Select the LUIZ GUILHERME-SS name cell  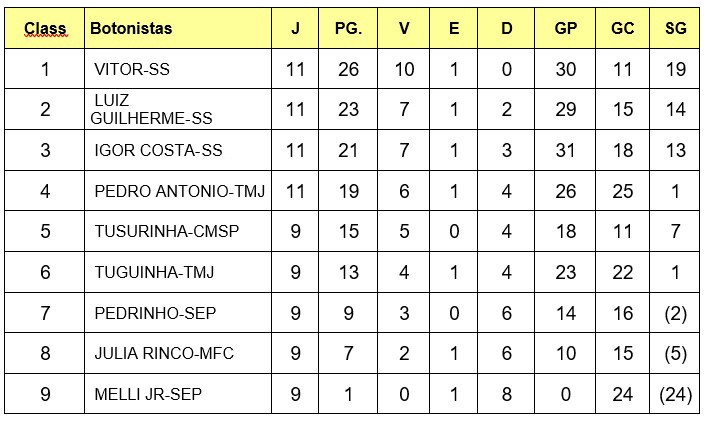coord(151,110)
